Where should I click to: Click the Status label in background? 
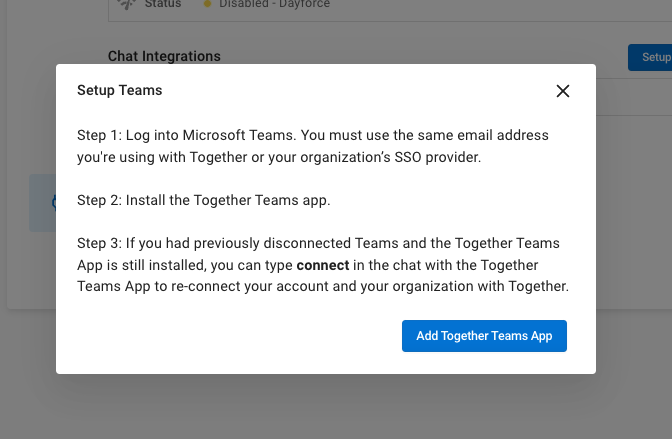point(163,4)
